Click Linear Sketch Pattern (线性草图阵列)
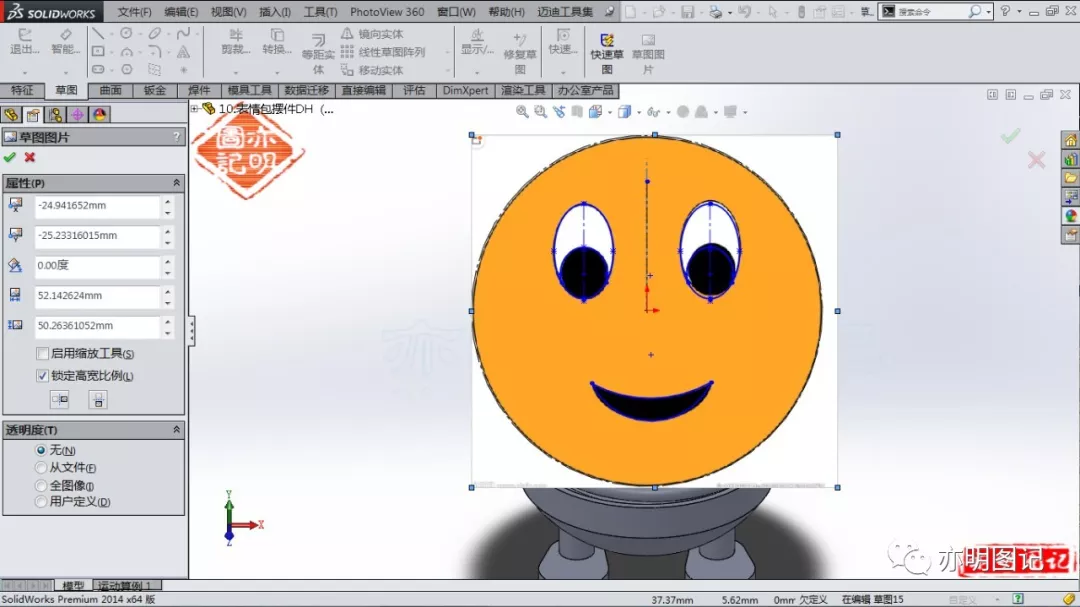Image resolution: width=1080 pixels, height=607 pixels. [383, 52]
